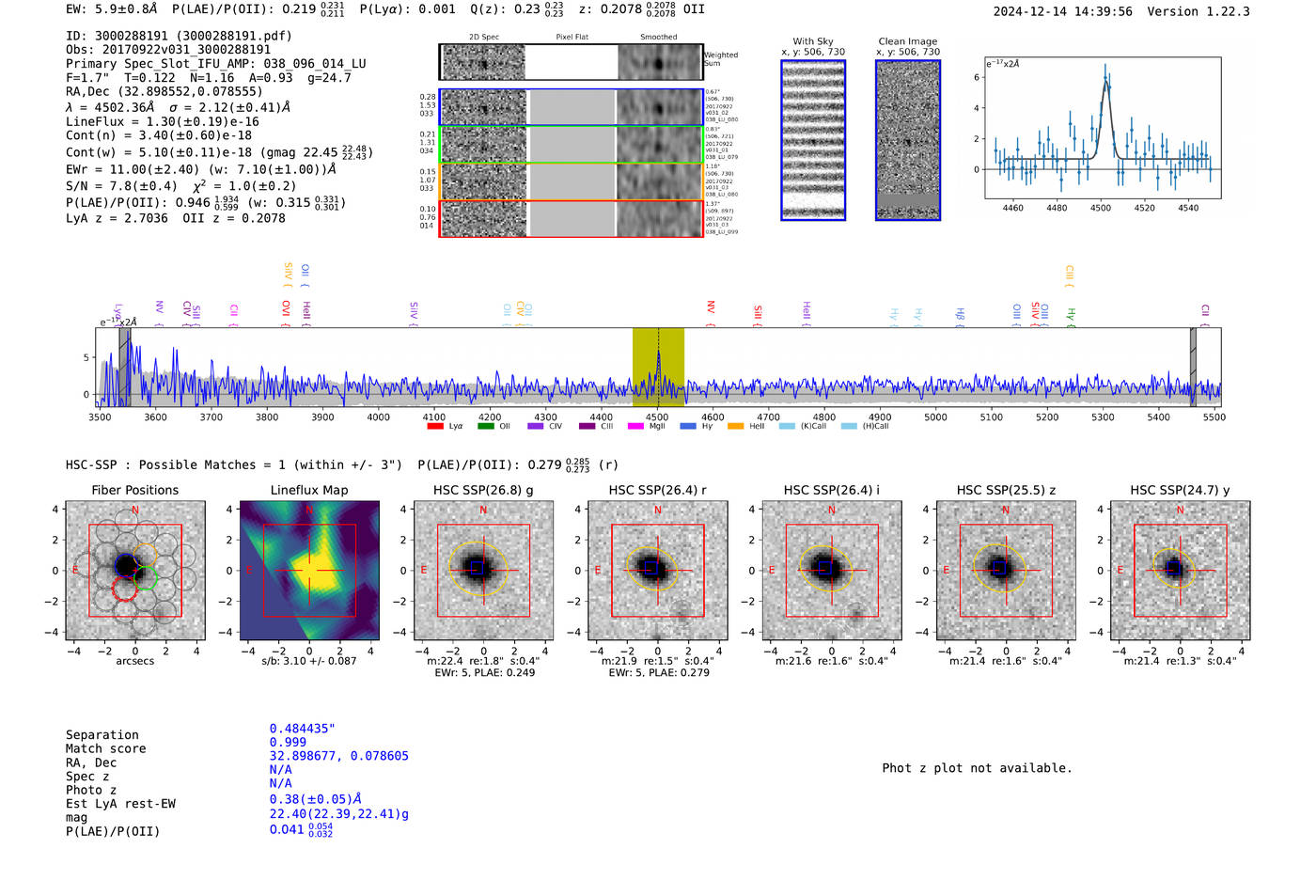Screen dimensions: 1316x896
Task: Click the 4500 tick on the full spectrum axis
Action: pyautogui.click(x=657, y=417)
